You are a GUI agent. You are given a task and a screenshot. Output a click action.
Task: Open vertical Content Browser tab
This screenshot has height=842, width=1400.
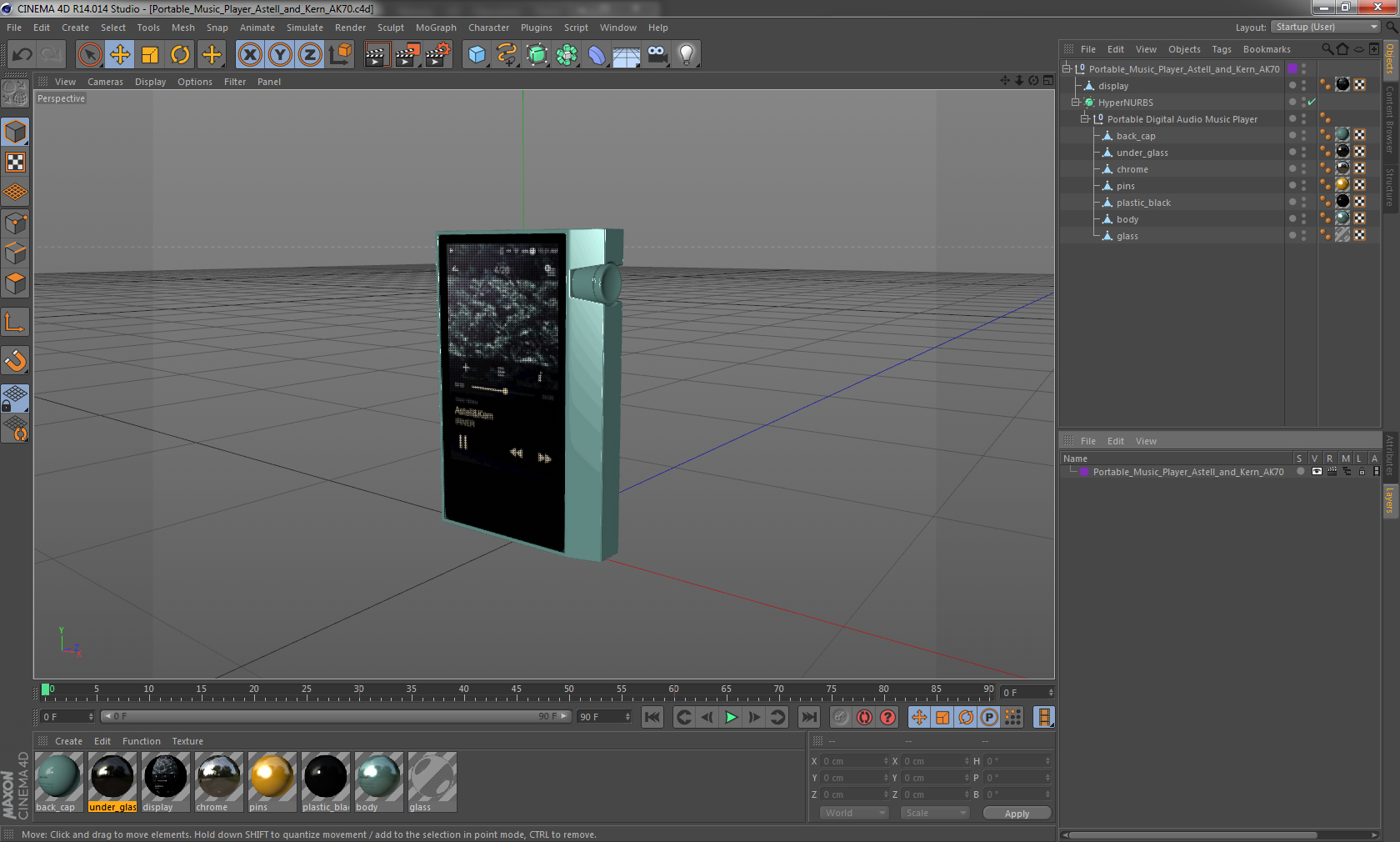point(1390,119)
